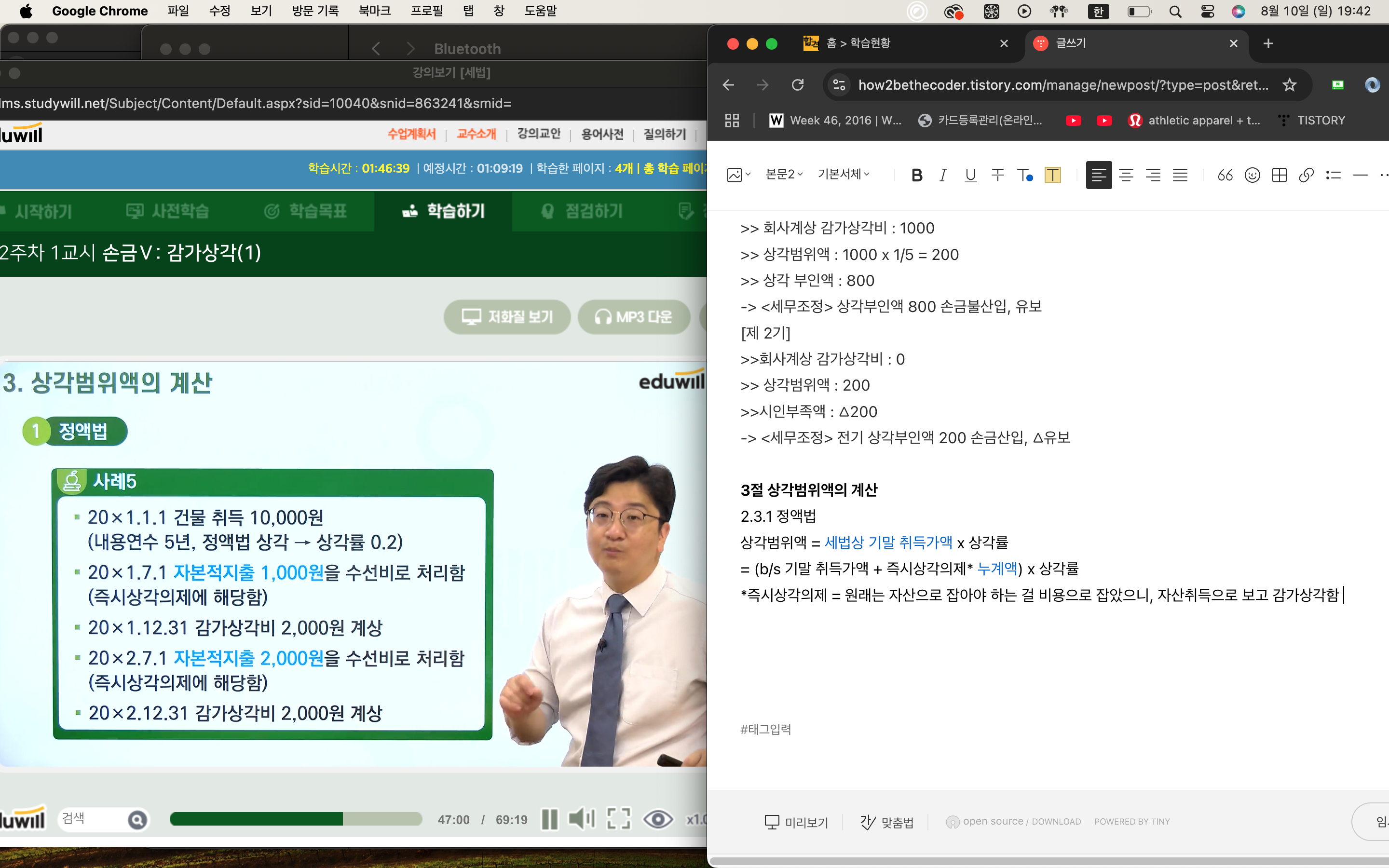
Task: Toggle bold formatting in editor
Action: 917,175
